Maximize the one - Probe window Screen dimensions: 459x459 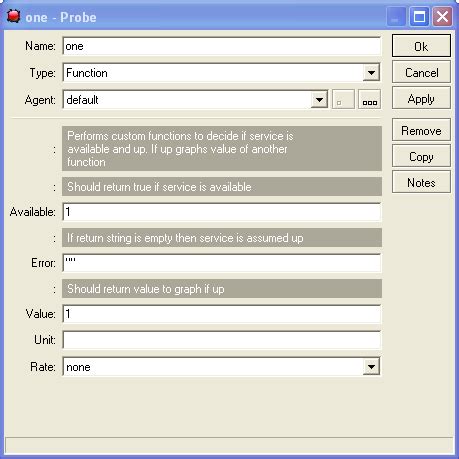(x=419, y=16)
